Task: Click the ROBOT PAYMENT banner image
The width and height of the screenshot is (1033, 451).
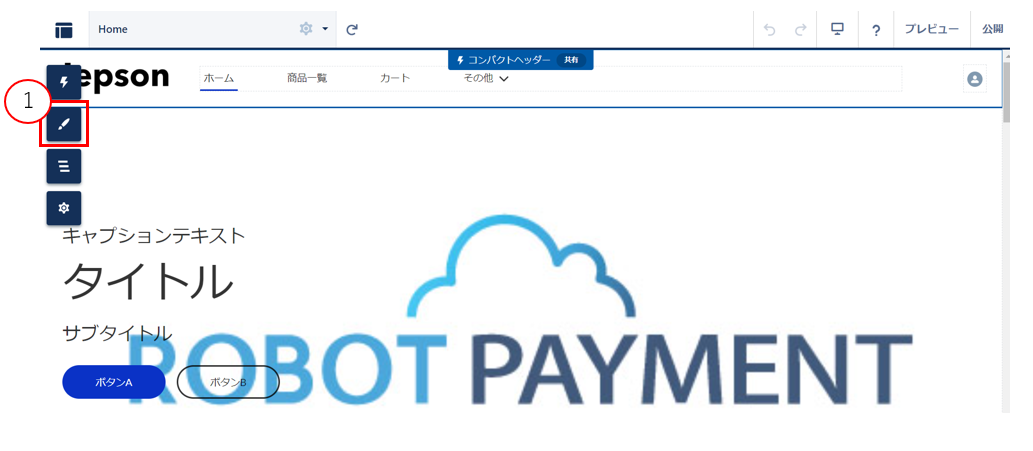Action: pos(518,309)
